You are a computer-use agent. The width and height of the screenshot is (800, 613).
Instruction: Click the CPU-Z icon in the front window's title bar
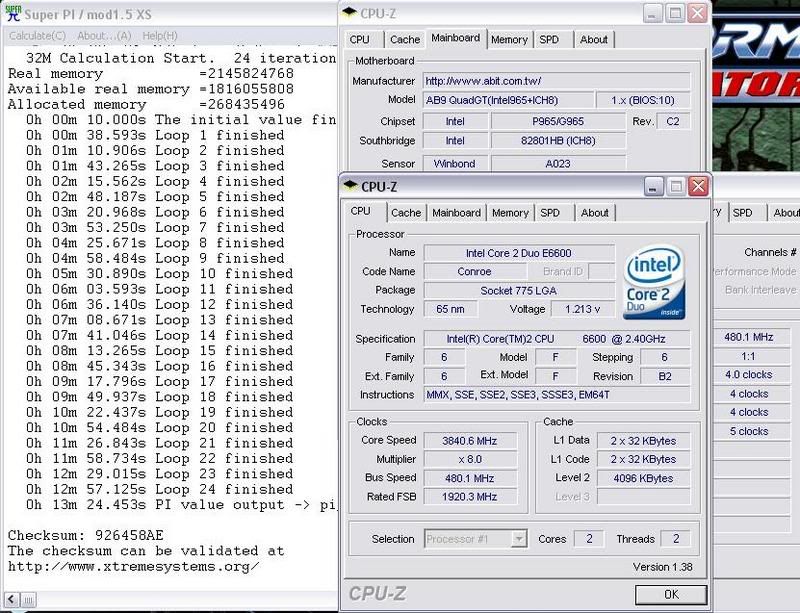[x=350, y=186]
